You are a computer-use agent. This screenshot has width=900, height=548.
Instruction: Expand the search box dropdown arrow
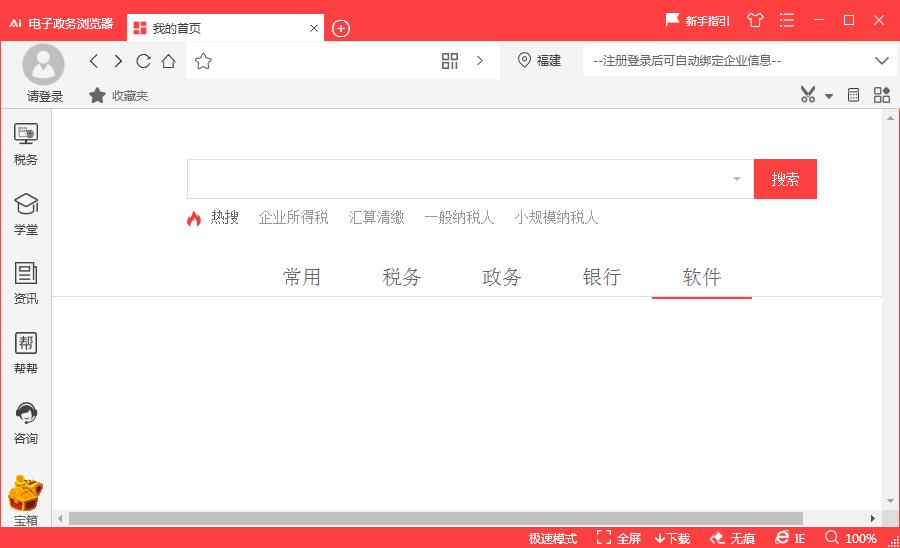737,179
